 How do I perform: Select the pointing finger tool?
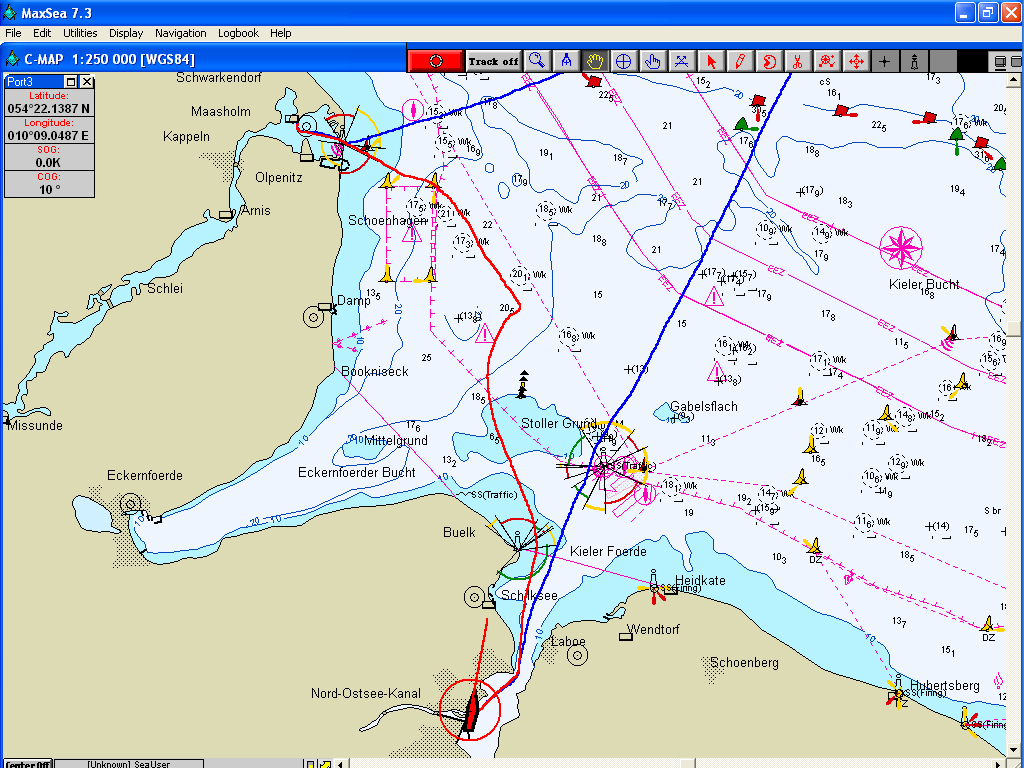(x=652, y=61)
